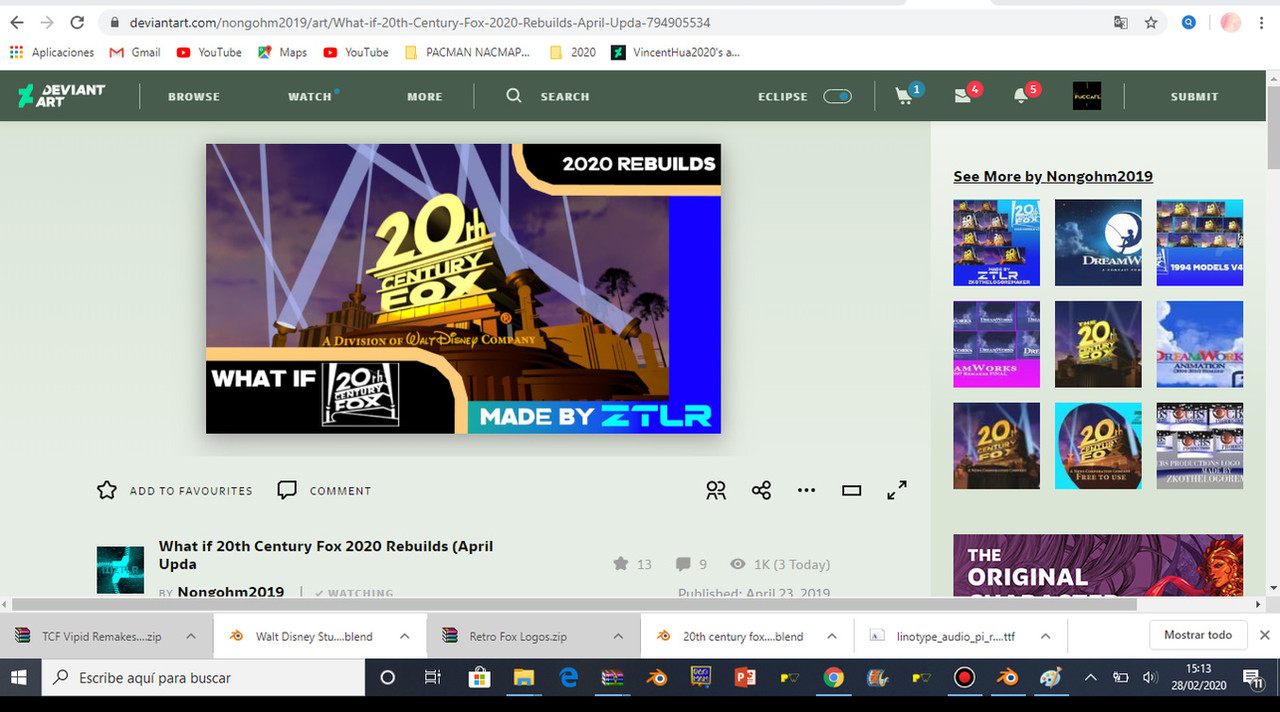1280x712 pixels.
Task: Open Chrome from the taskbar
Action: pos(833,678)
